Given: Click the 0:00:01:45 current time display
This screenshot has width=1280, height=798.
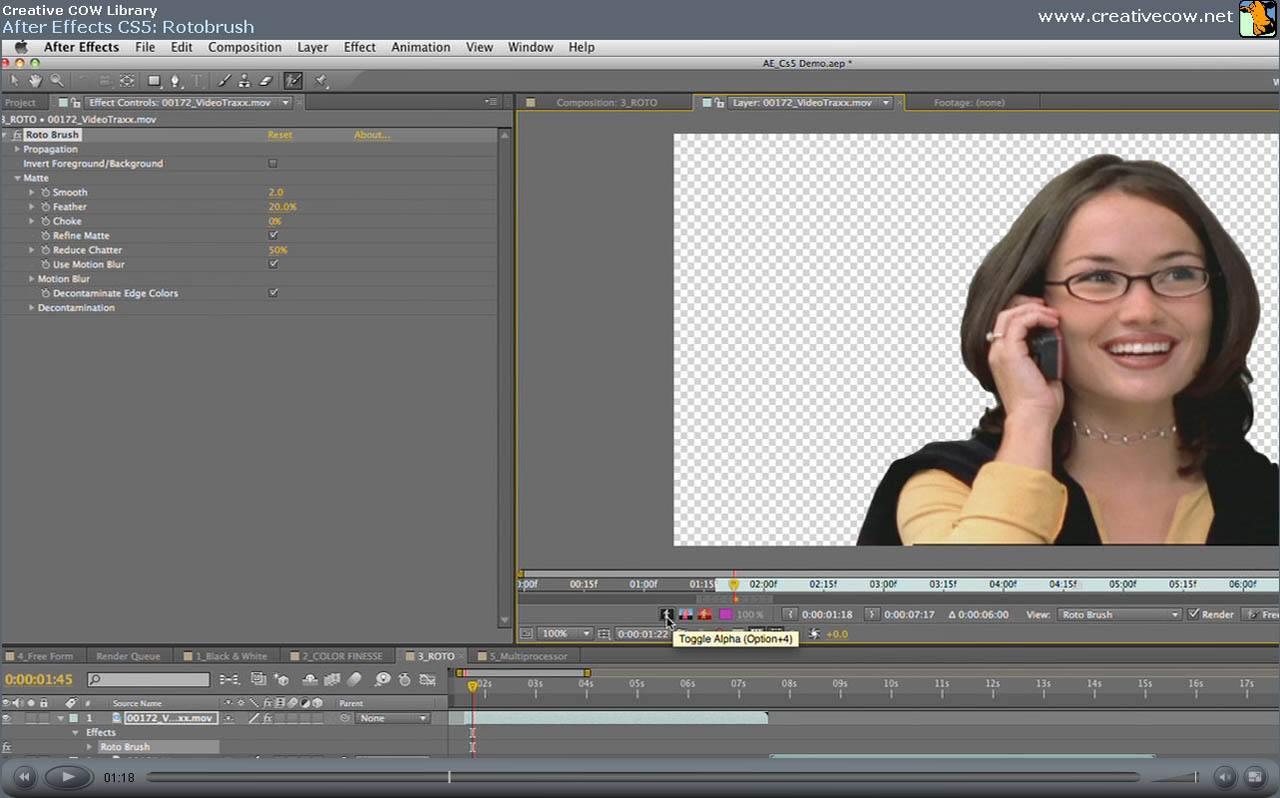Looking at the screenshot, I should coord(39,680).
